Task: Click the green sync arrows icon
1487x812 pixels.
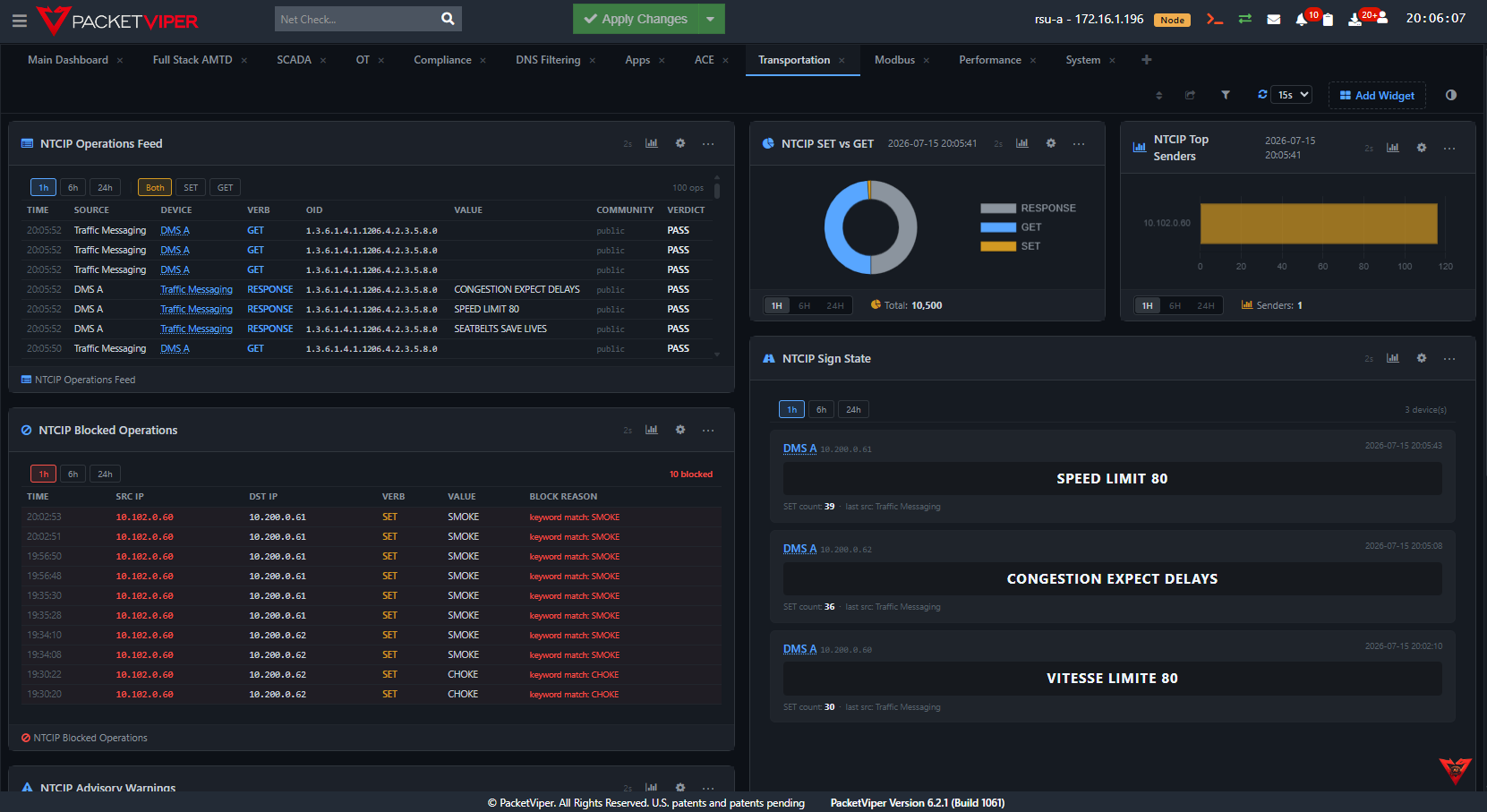Action: (1244, 19)
